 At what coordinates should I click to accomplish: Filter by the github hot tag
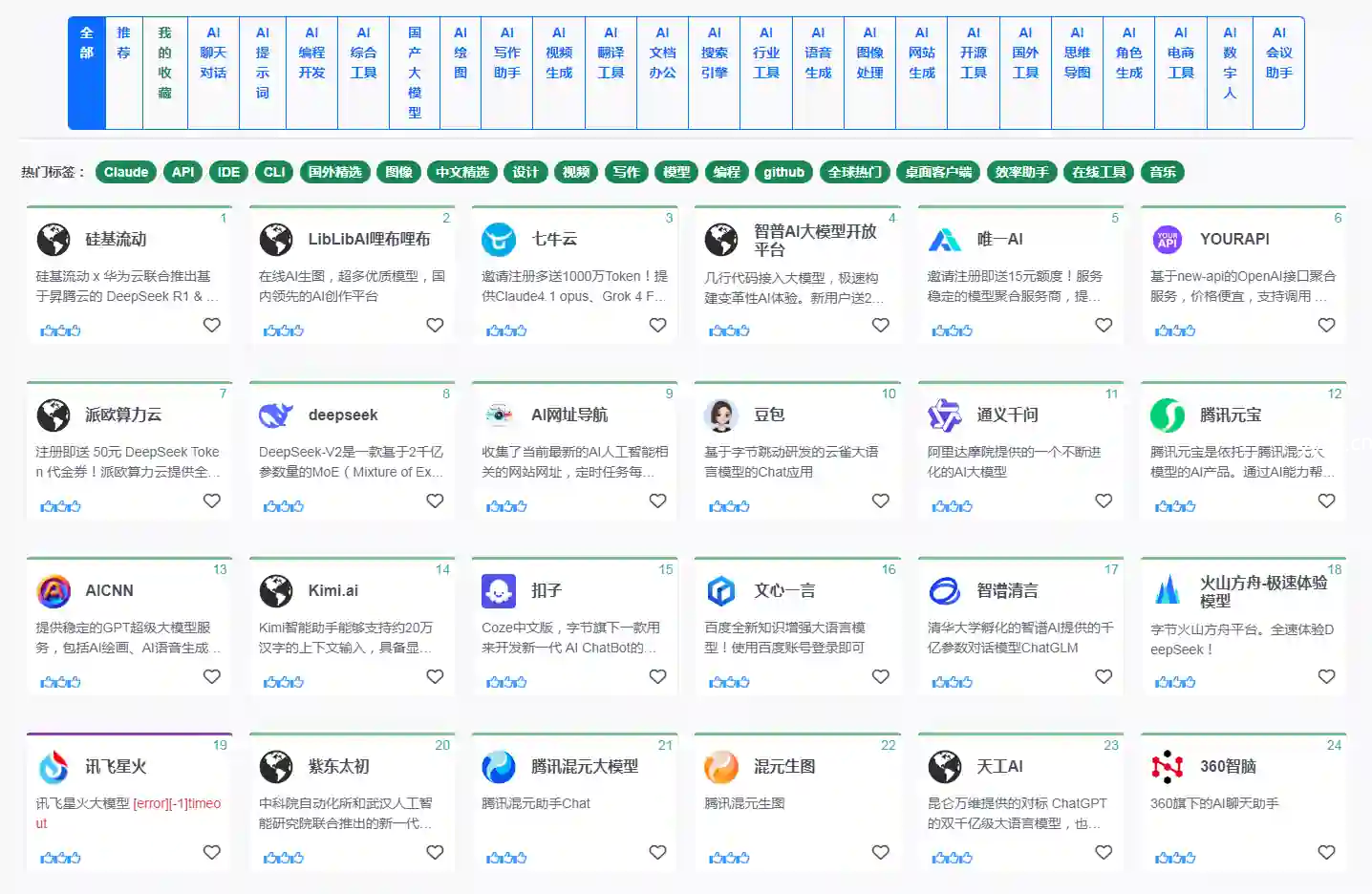click(x=783, y=173)
